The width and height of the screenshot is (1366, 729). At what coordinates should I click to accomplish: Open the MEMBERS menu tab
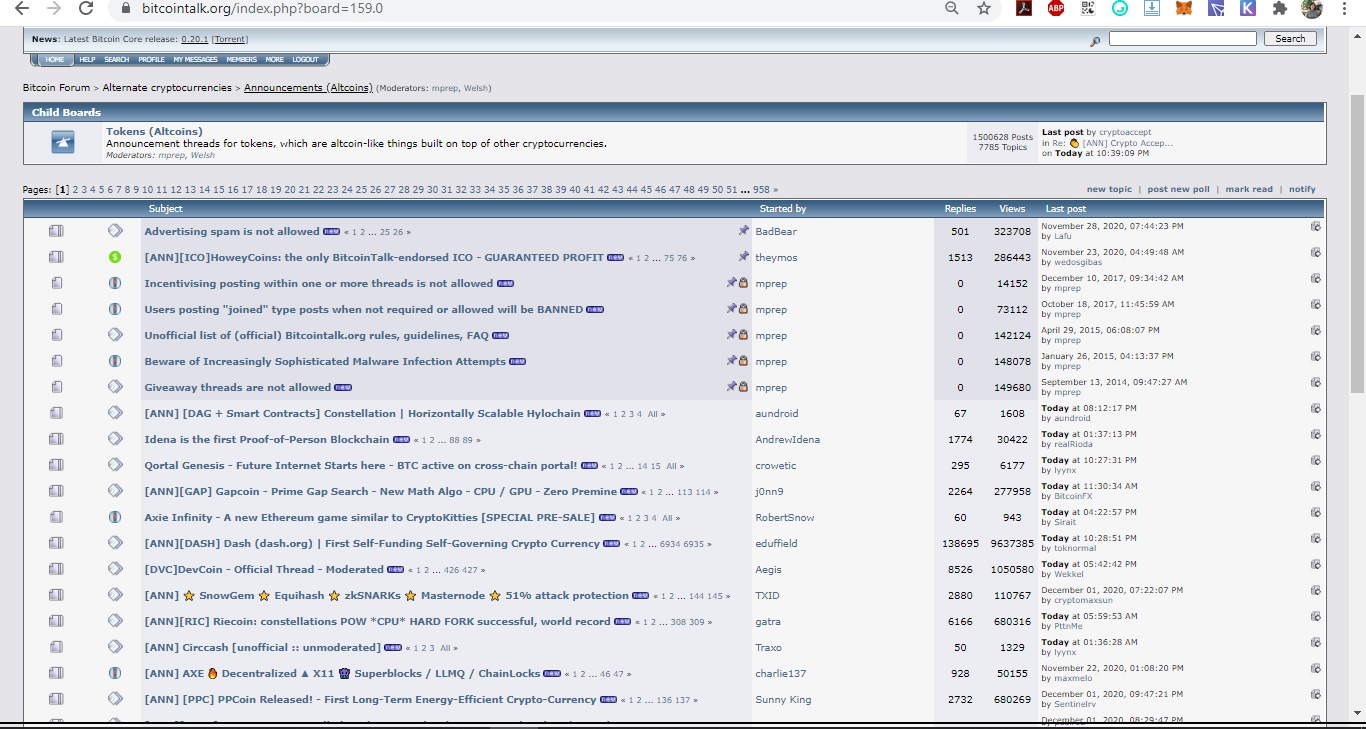pyautogui.click(x=241, y=60)
